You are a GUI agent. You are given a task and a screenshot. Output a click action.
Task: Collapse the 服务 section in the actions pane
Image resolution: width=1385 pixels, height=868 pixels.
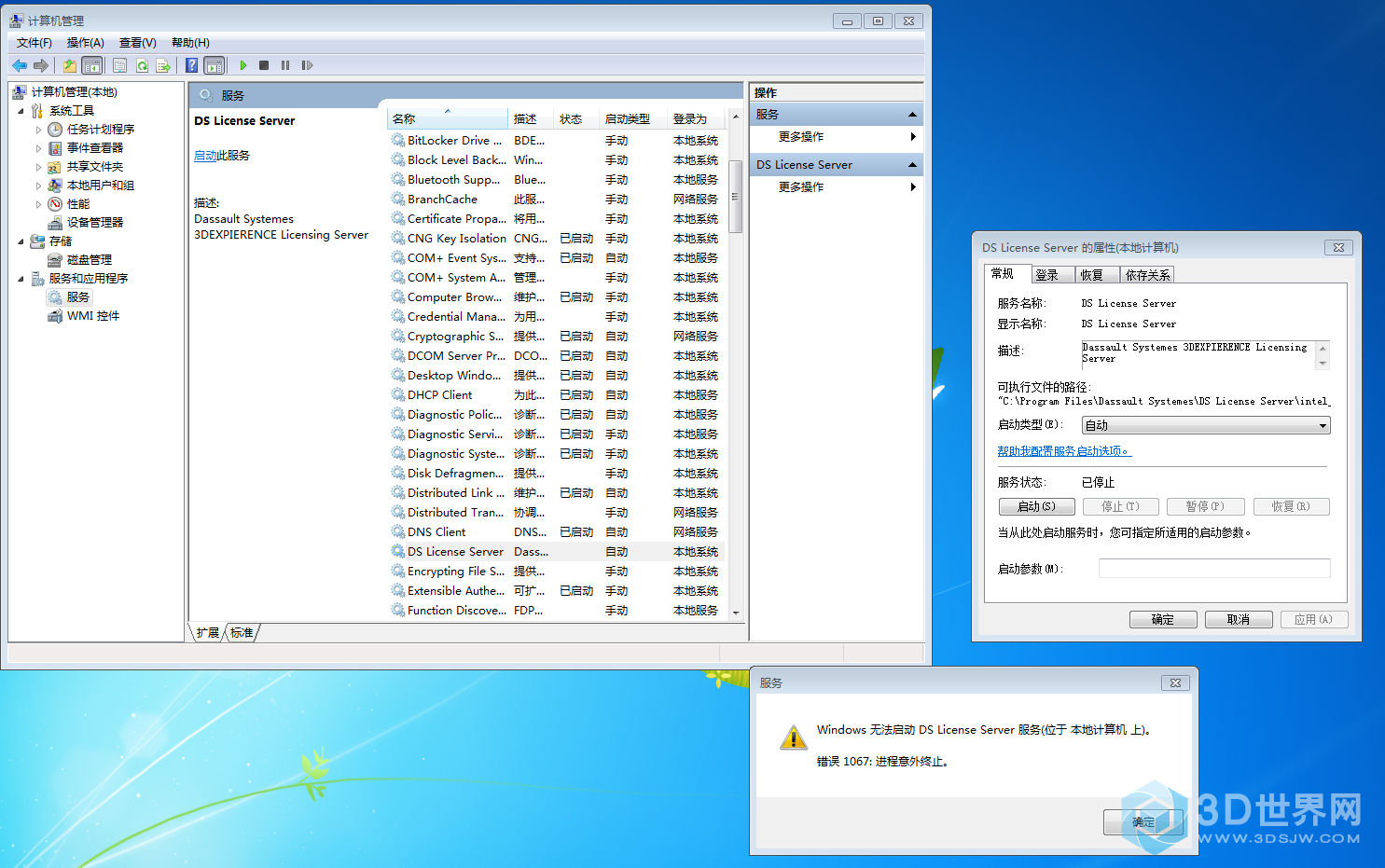tap(912, 115)
